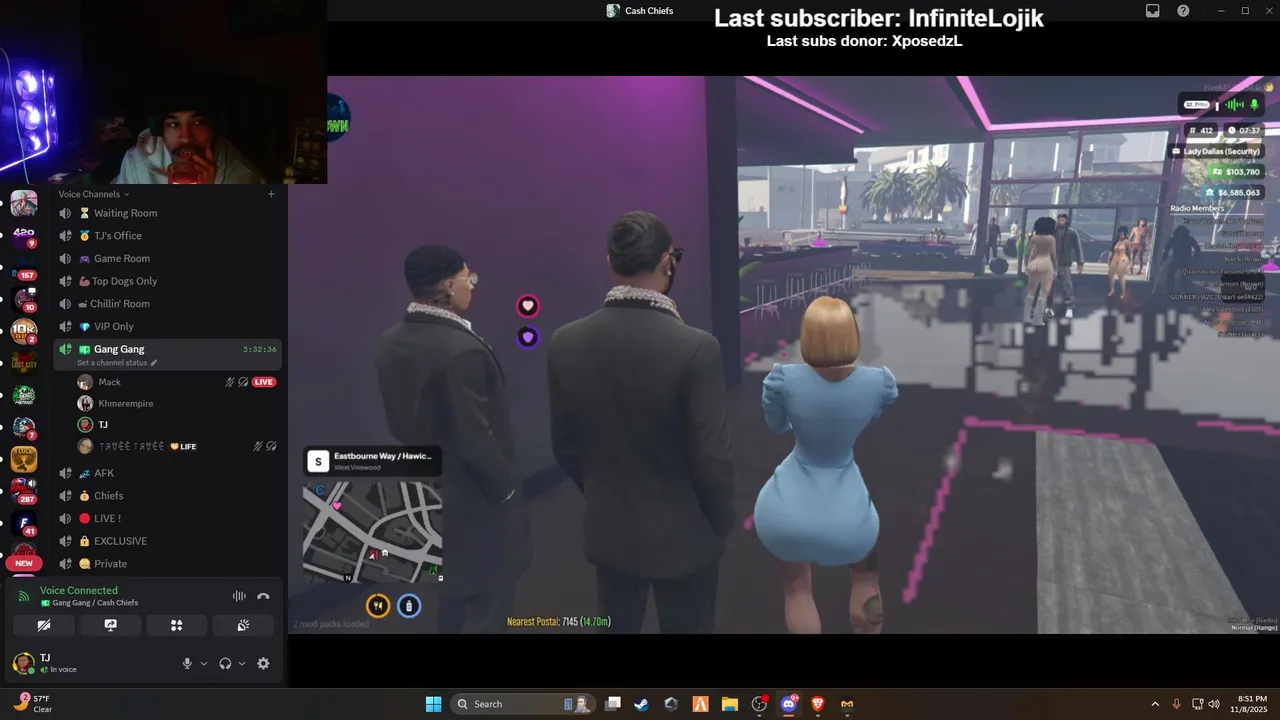Join the Game Room voice channel

pos(168,258)
